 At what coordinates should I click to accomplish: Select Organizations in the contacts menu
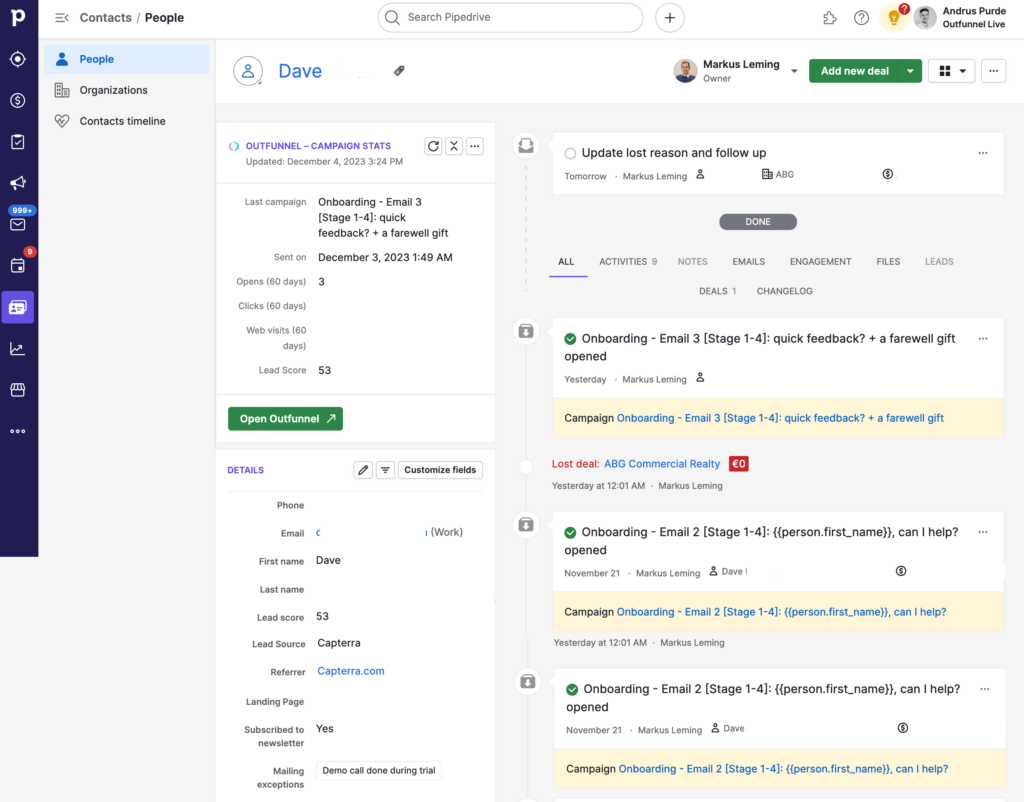[113, 90]
